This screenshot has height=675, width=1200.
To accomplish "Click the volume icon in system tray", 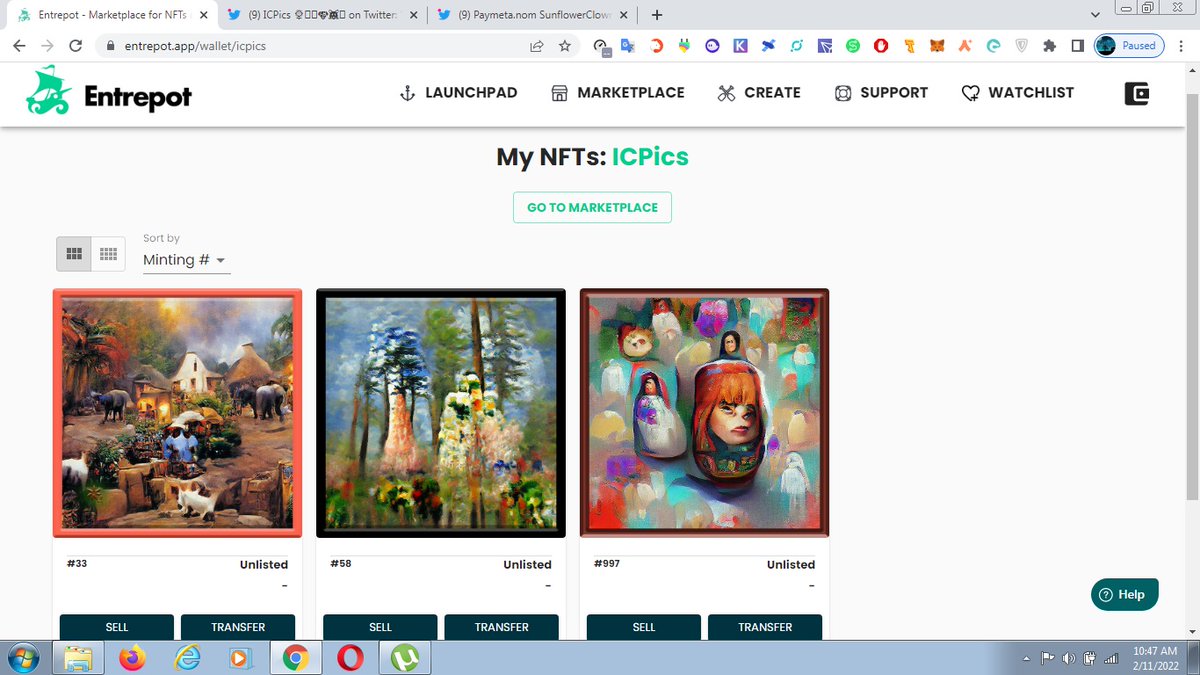I will tap(1069, 658).
